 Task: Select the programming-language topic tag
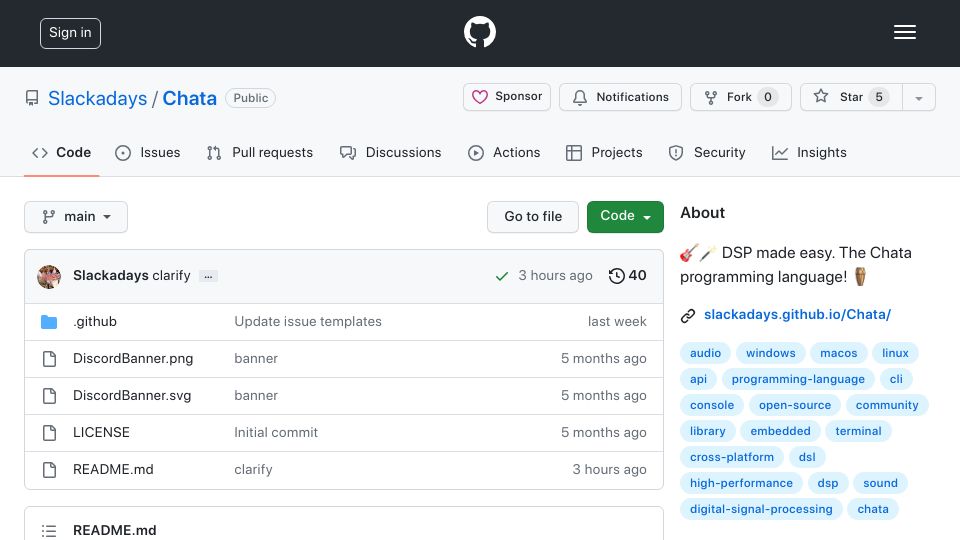tap(798, 379)
